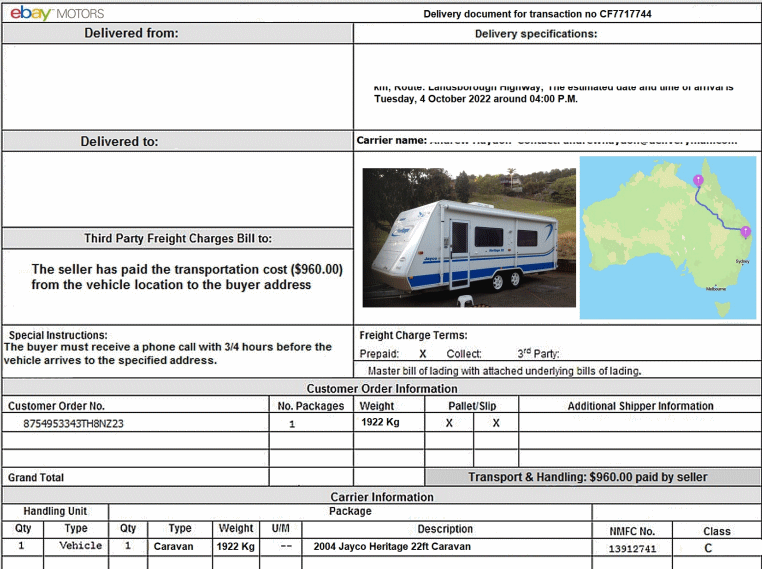
Task: Click '2004 Jayco Heritage 22ft Caravan' description
Action: click(392, 546)
